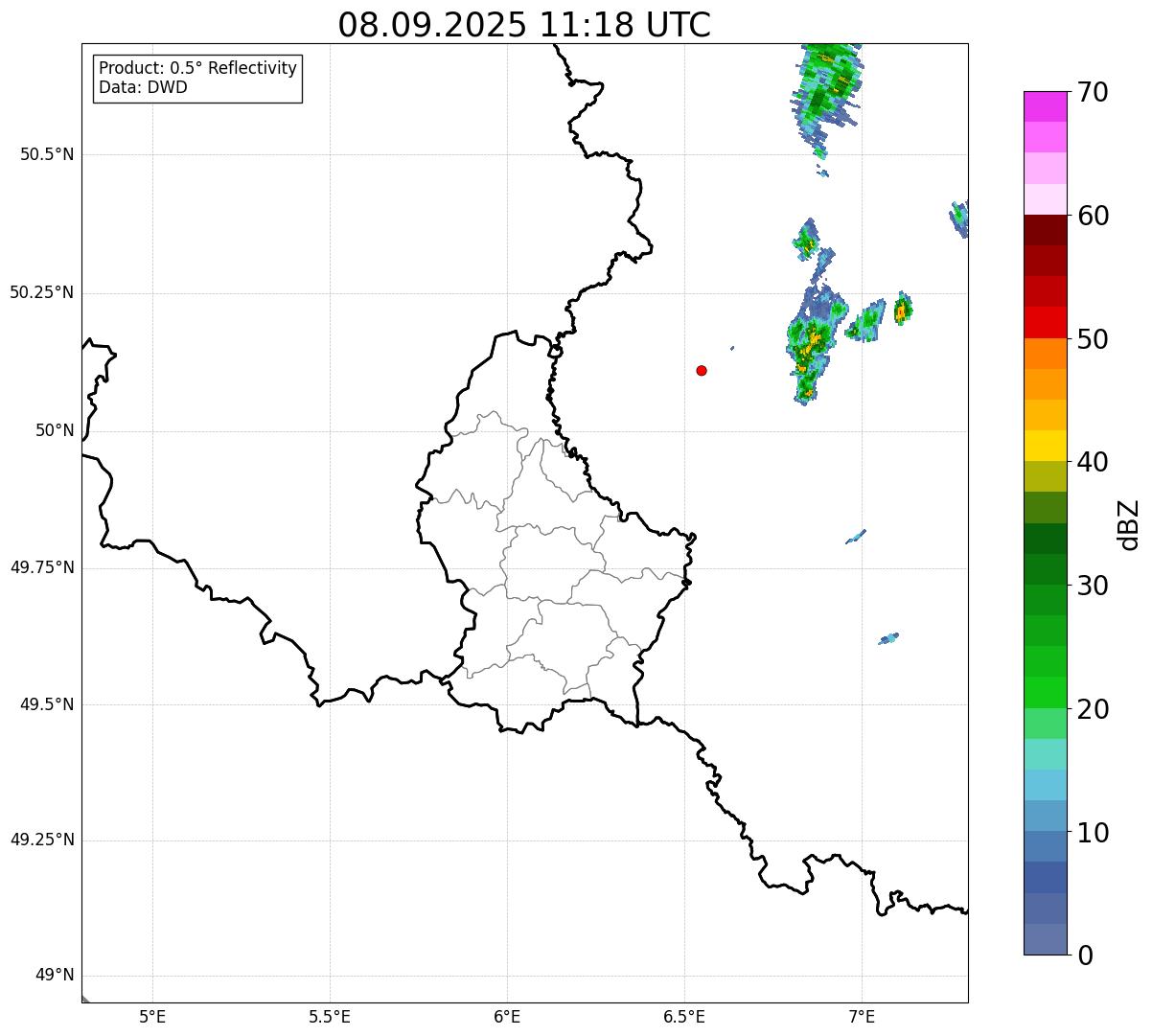The width and height of the screenshot is (1152, 1036).
Task: Click the longitude label 6°E
Action: coord(507,1016)
